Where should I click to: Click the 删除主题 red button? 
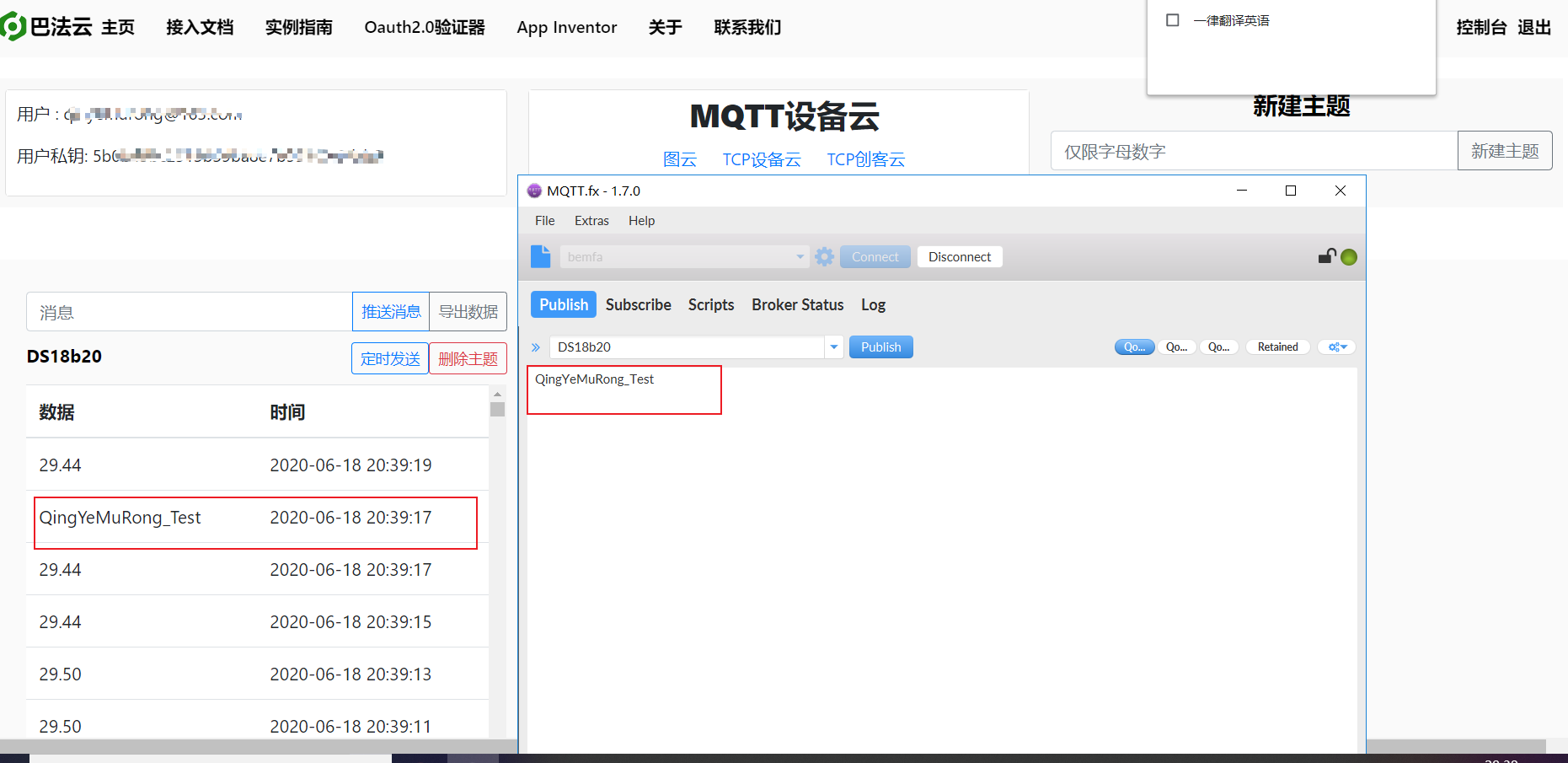(x=468, y=357)
